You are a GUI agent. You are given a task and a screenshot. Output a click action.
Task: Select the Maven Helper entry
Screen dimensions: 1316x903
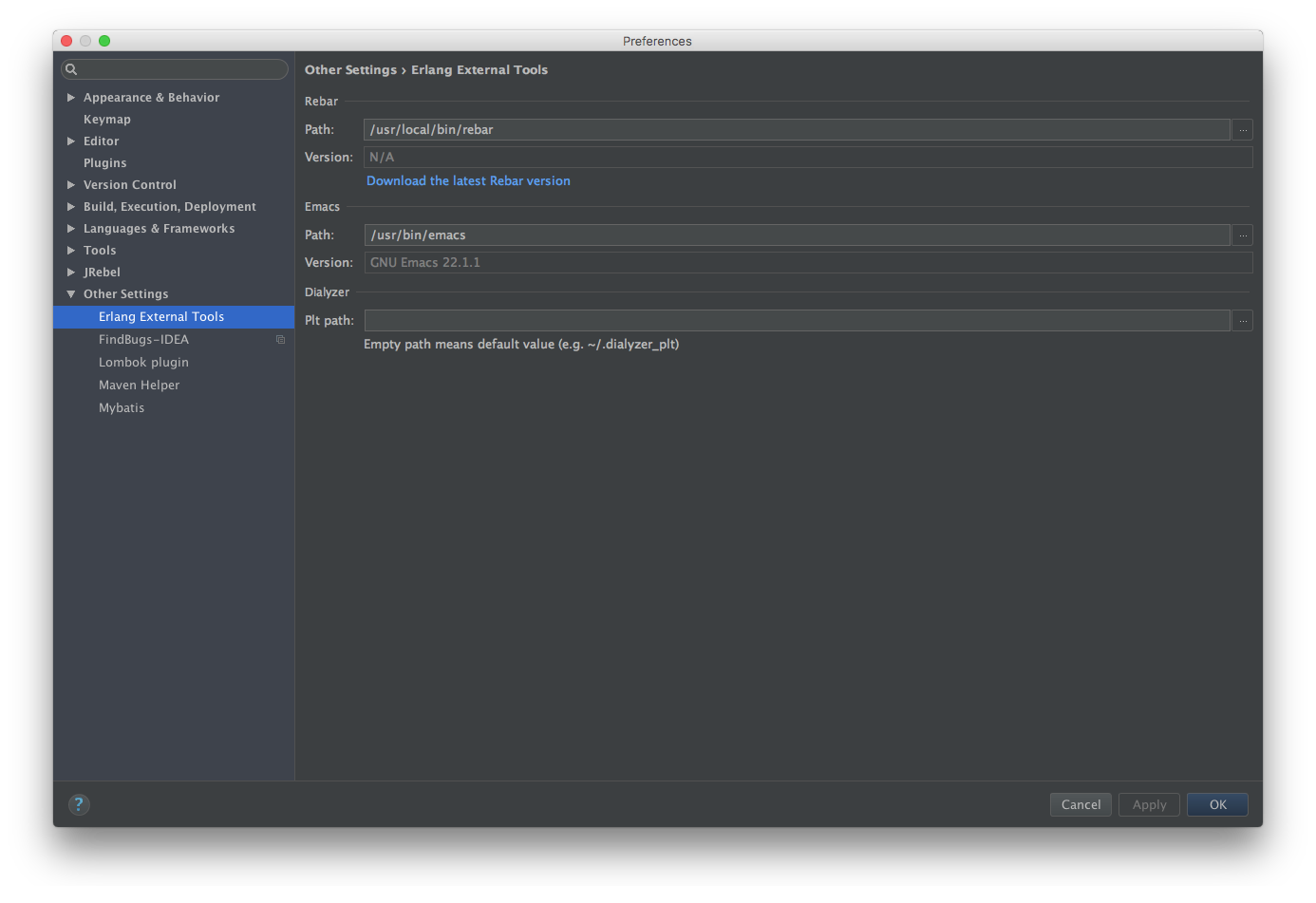pyautogui.click(x=139, y=386)
